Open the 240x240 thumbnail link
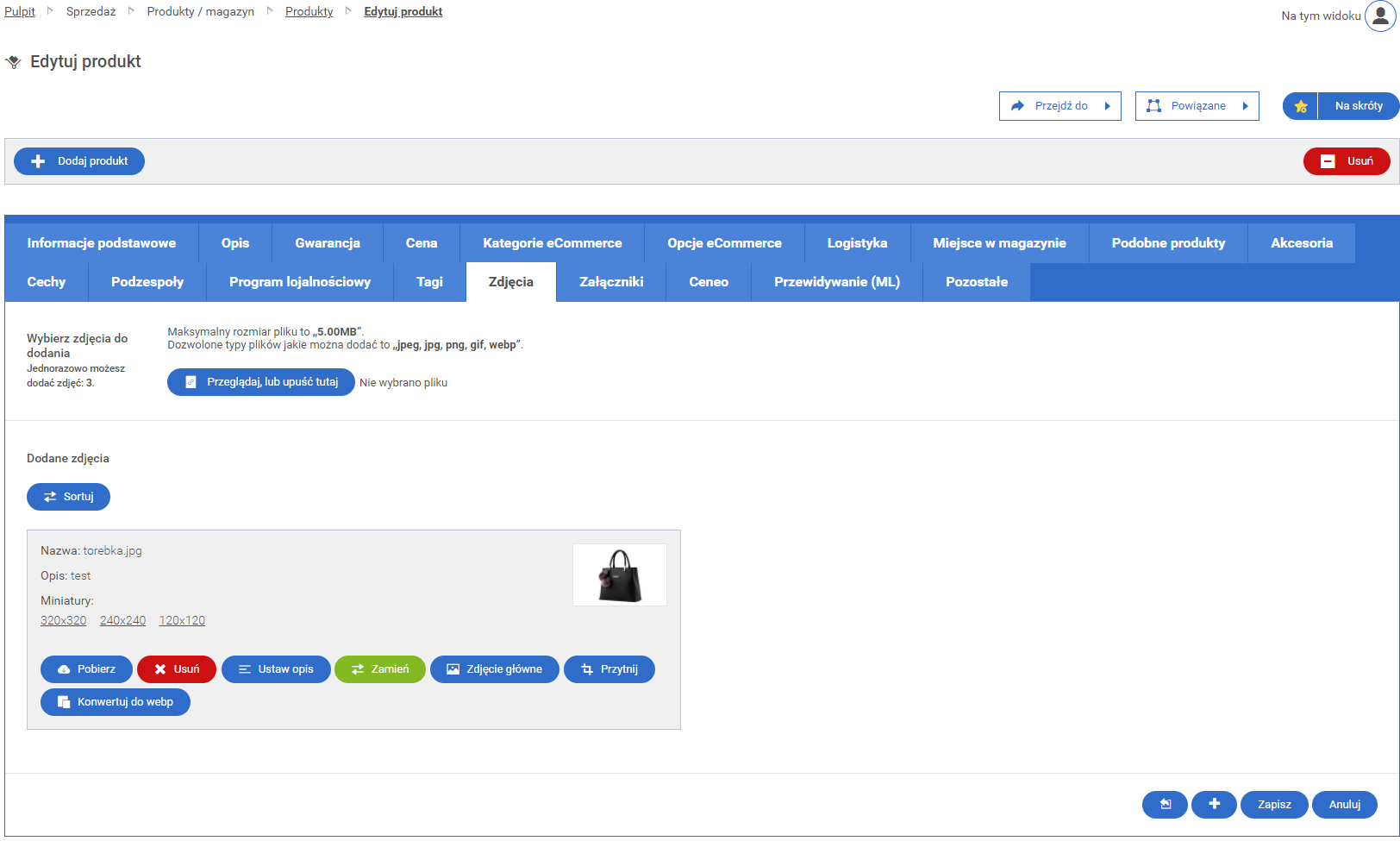Viewport: 1400px width, 841px height. (x=122, y=620)
